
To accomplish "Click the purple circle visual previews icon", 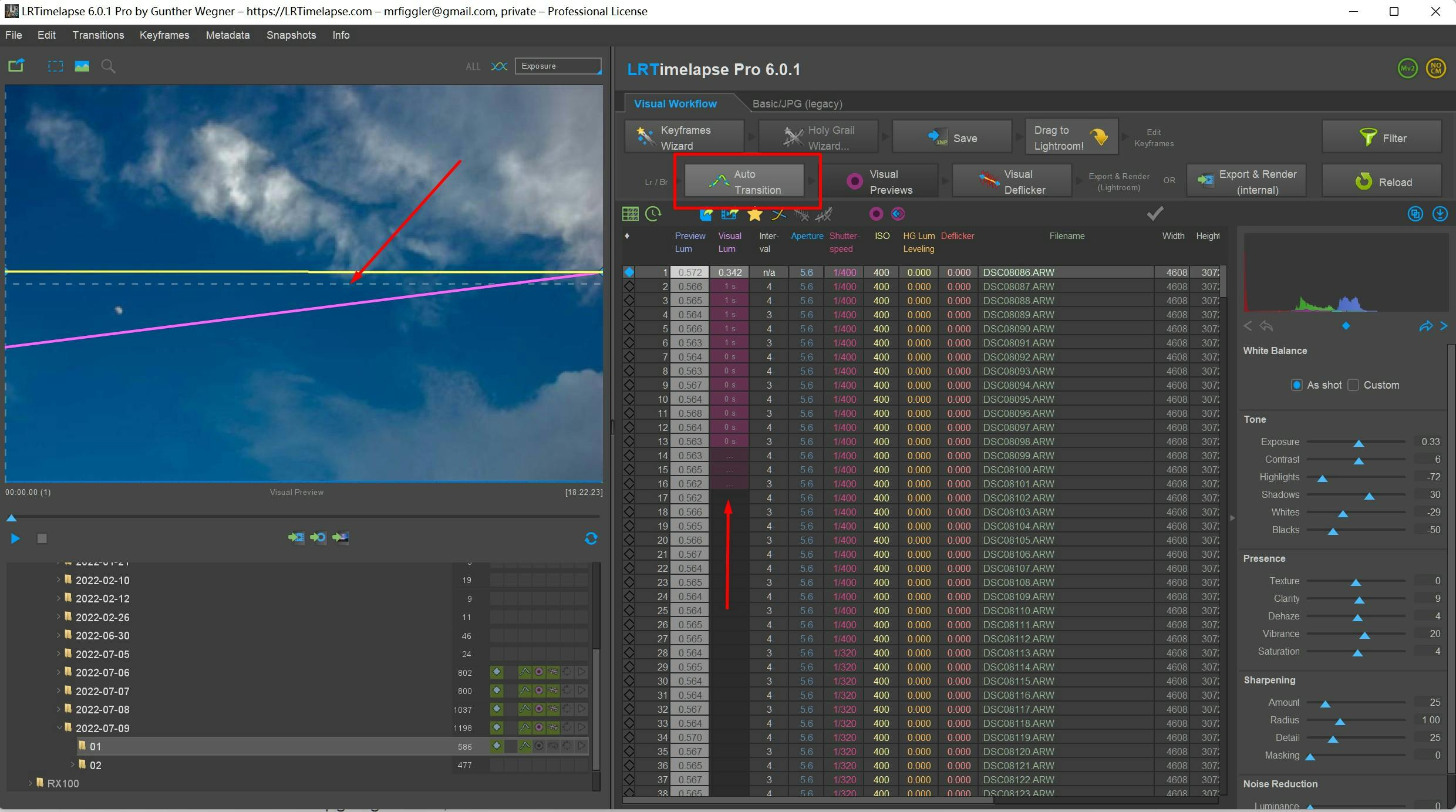I will [876, 214].
